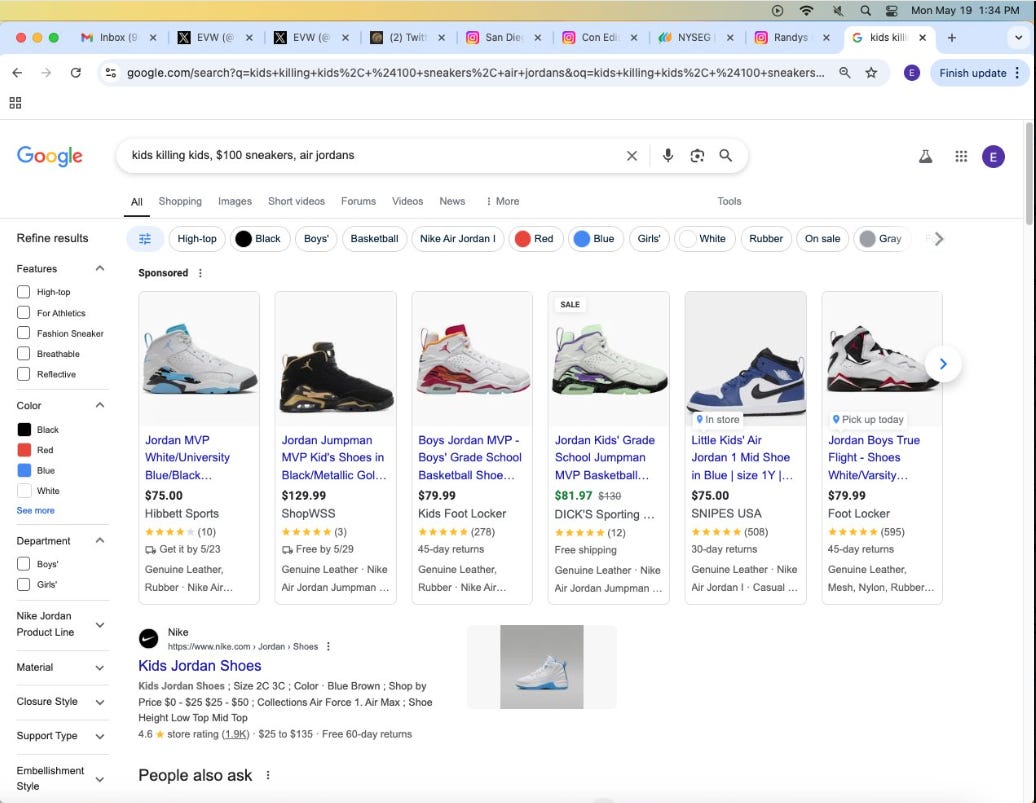
Task: Open Google account E avatar
Action: [993, 157]
